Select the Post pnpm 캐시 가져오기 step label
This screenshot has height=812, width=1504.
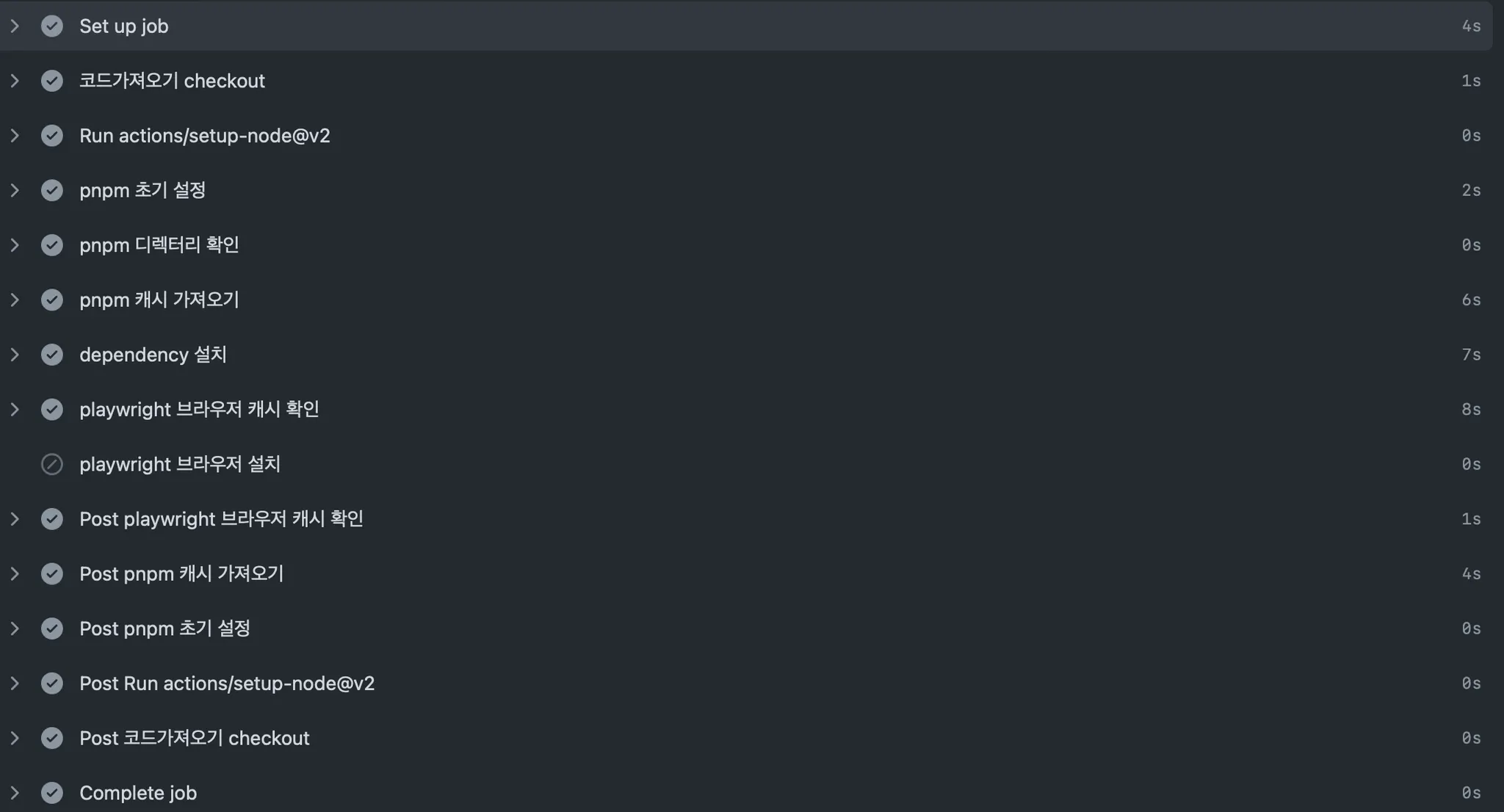[x=181, y=573]
